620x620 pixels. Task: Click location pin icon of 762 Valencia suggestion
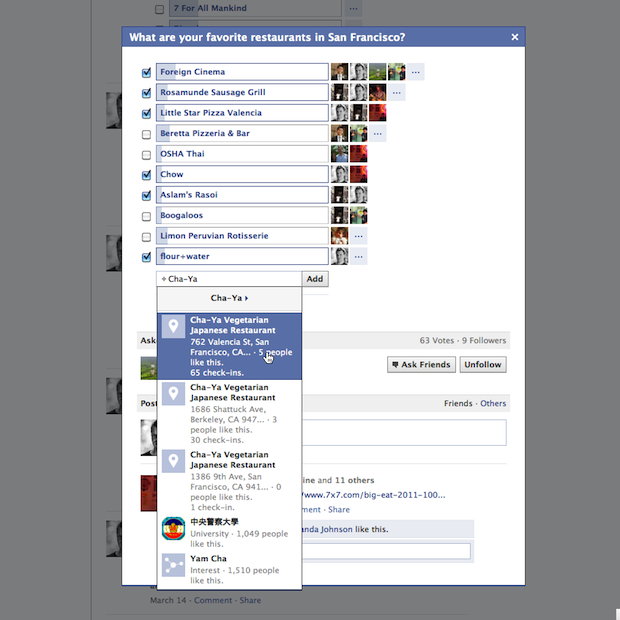click(x=173, y=326)
